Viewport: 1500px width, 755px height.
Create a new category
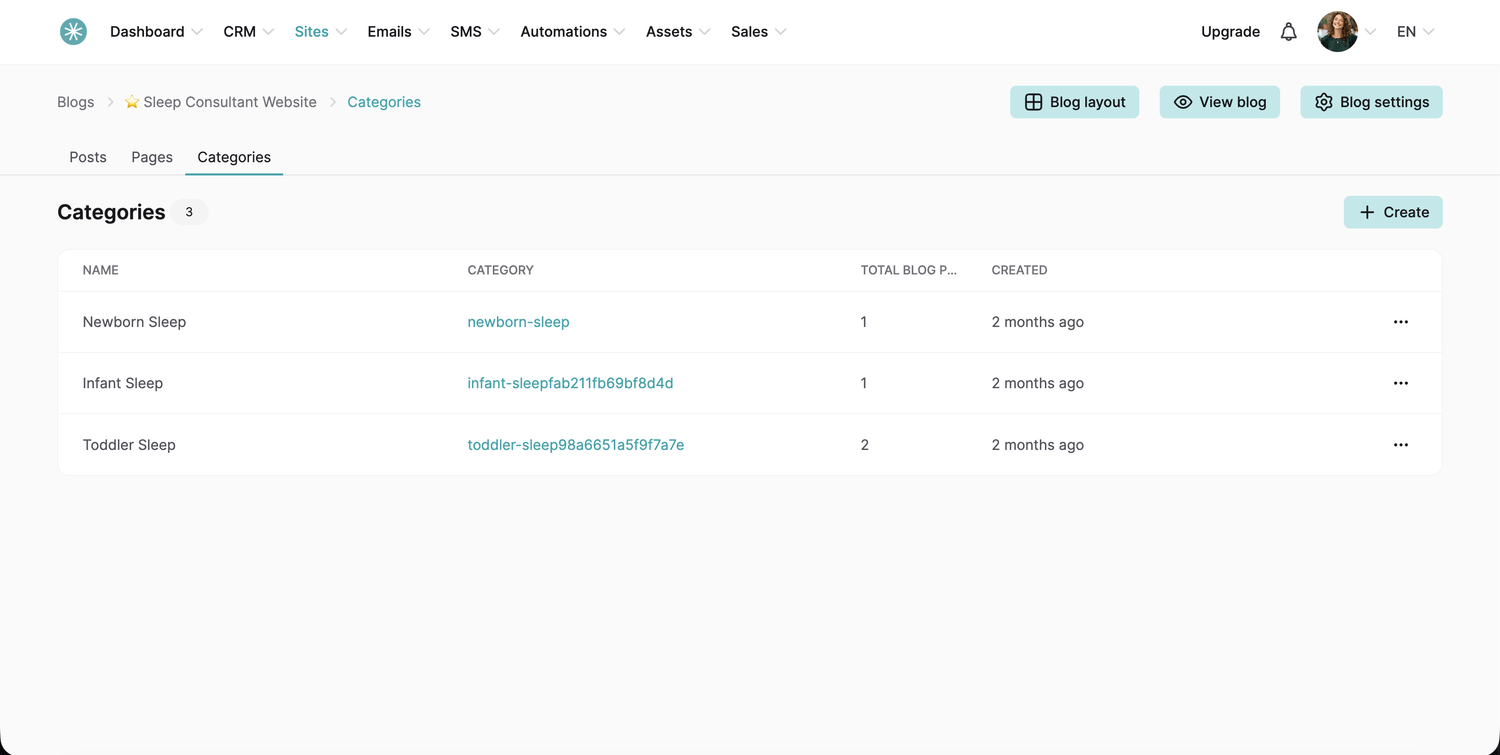tap(1393, 212)
